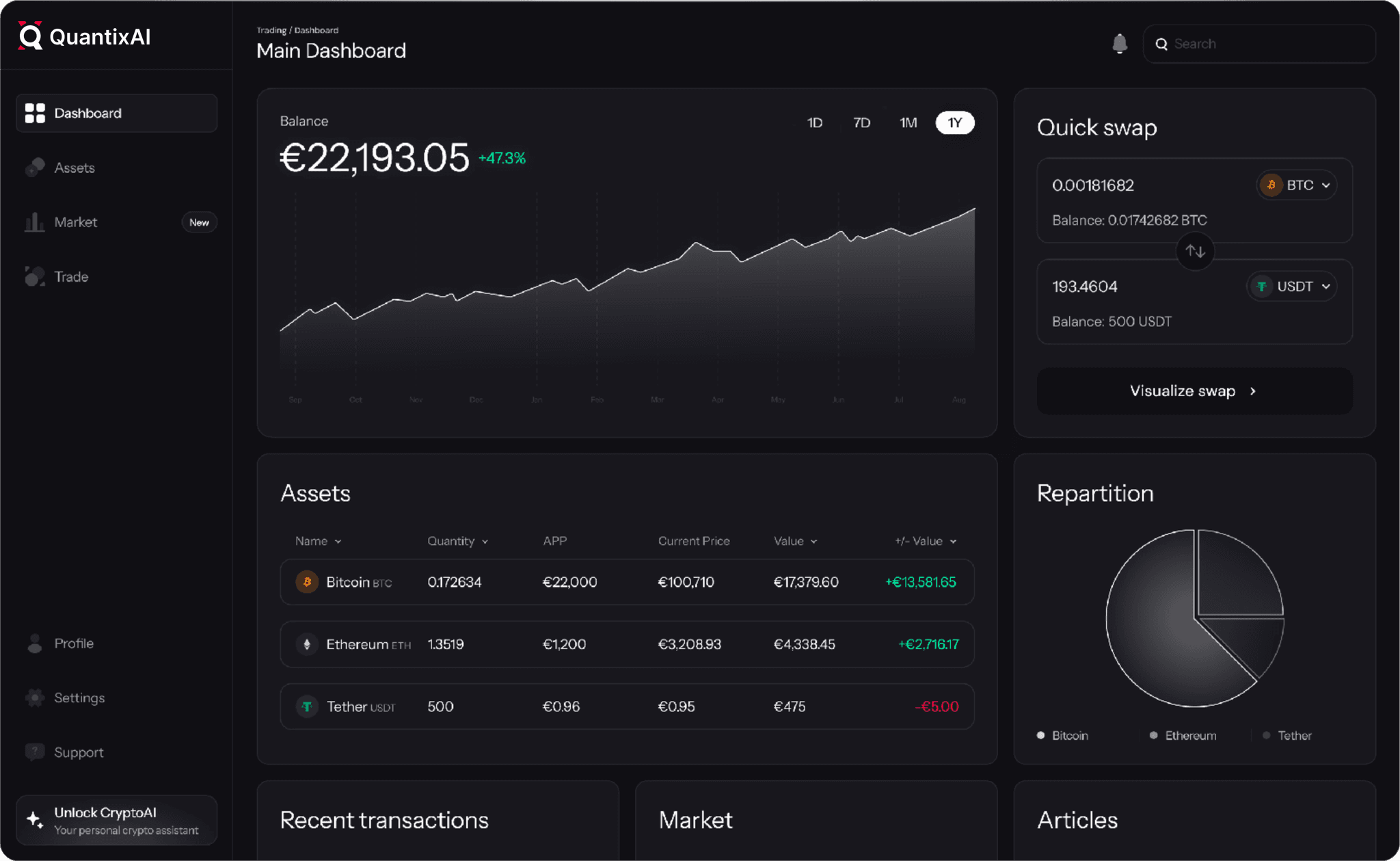Select the 1M time range tab
Screen dimensions: 1400x861
click(x=908, y=122)
